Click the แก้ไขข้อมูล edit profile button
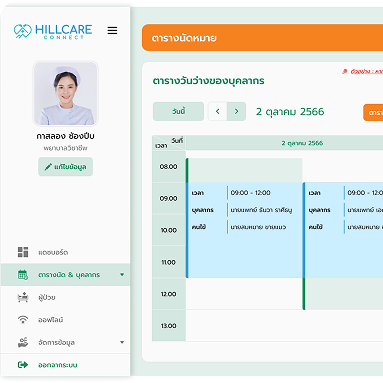383x383 pixels. click(65, 167)
